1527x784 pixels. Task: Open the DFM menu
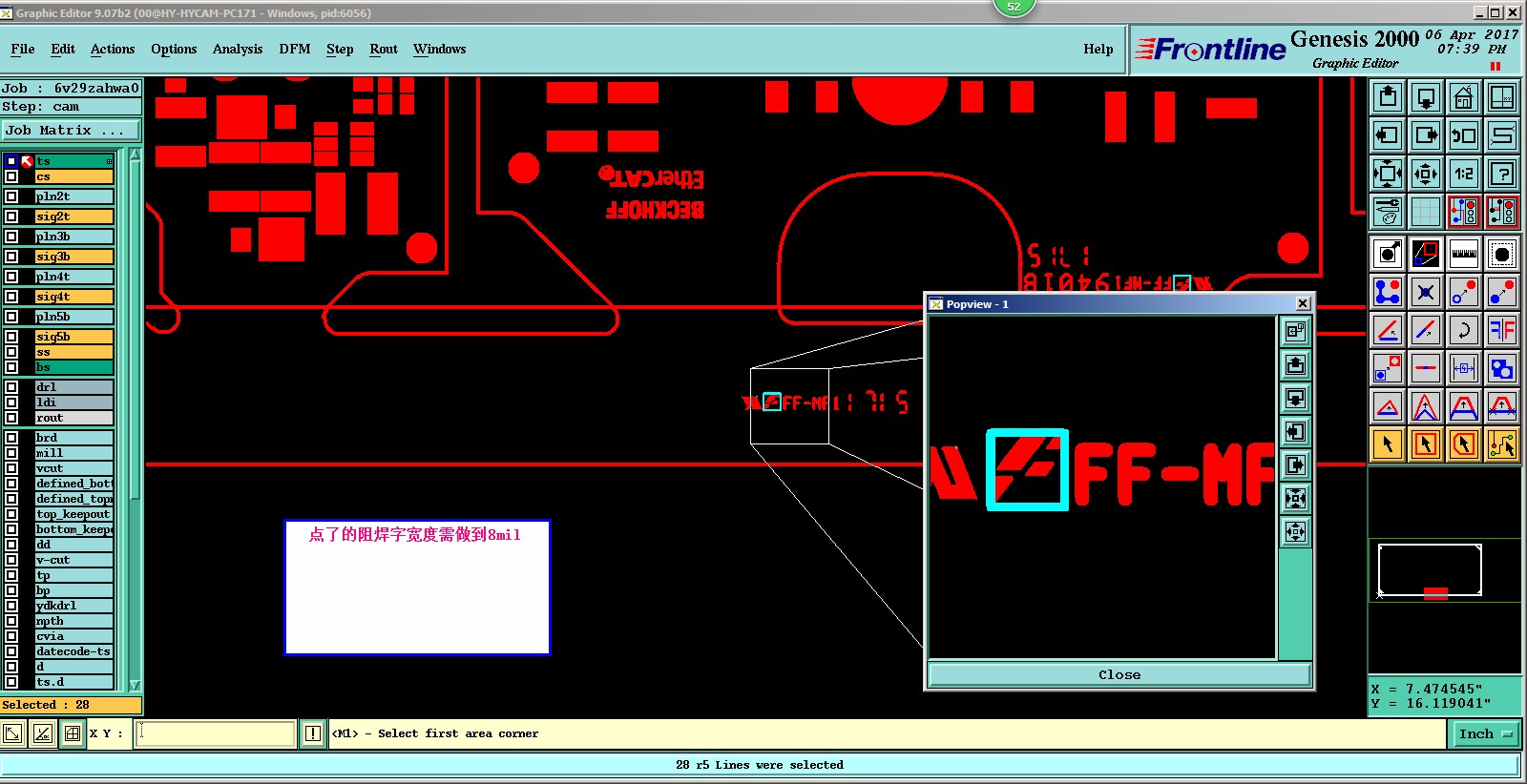295,49
